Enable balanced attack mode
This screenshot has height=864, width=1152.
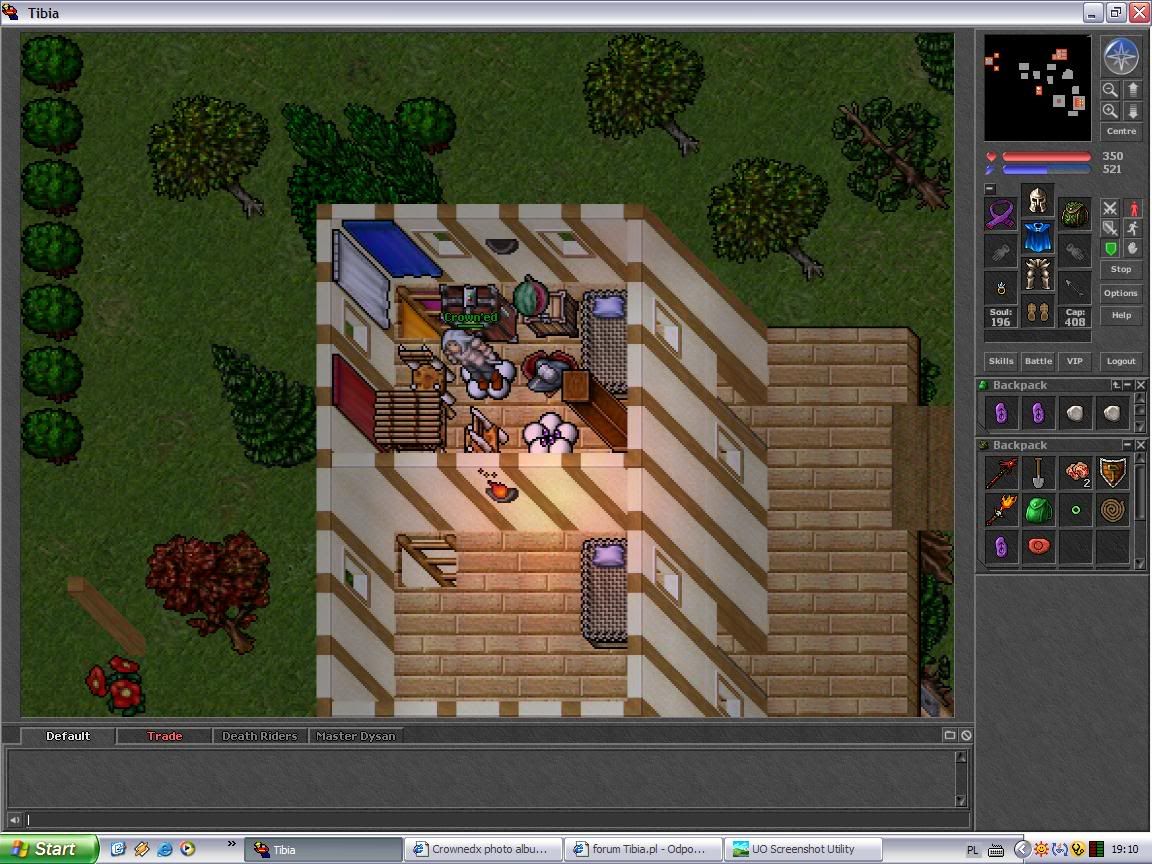tap(1110, 228)
